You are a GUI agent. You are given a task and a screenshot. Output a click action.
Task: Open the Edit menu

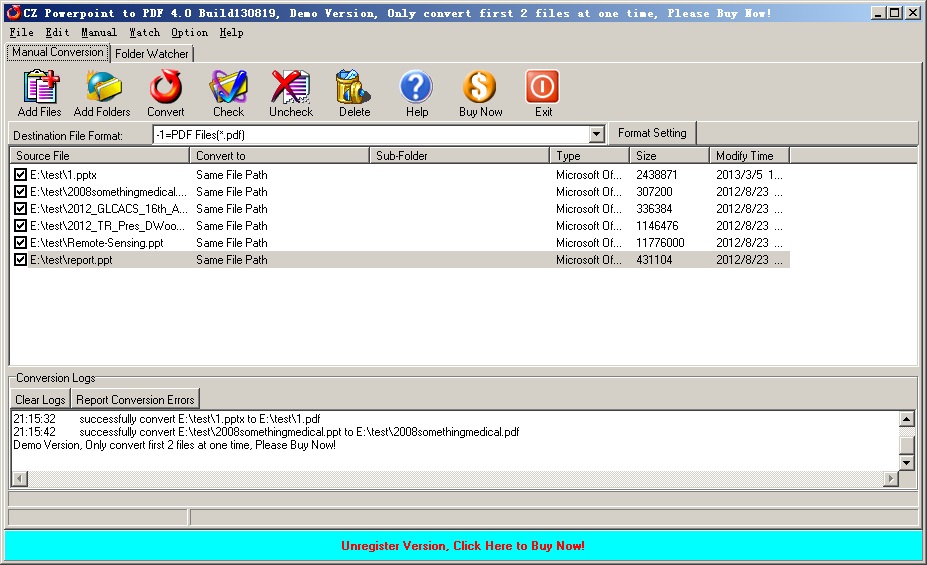[57, 33]
